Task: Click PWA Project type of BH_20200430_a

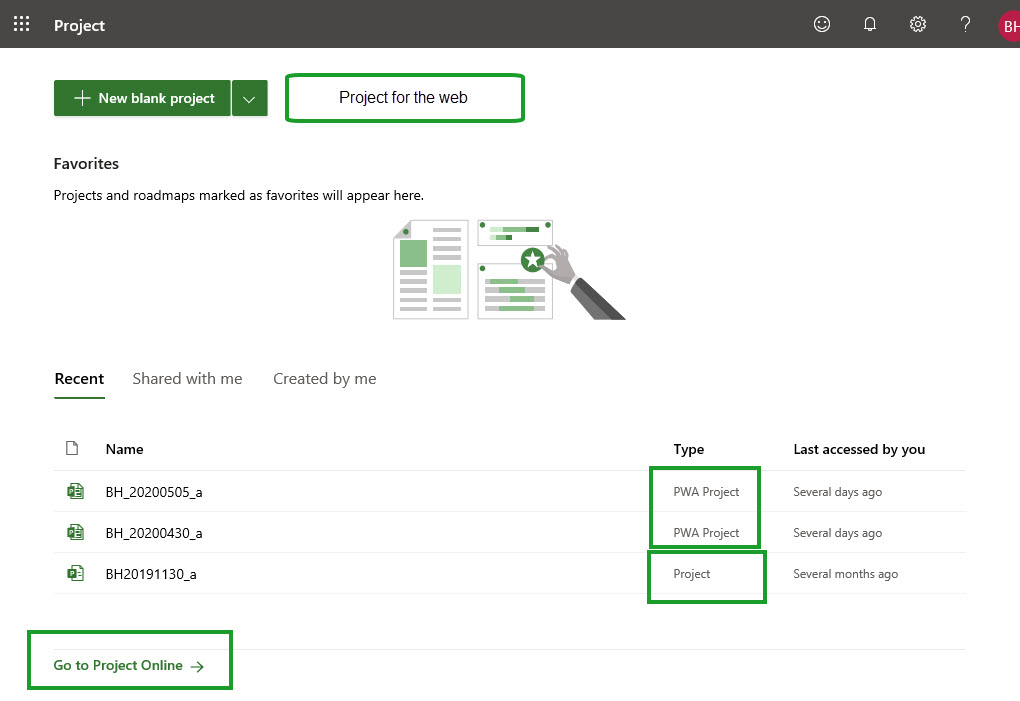Action: [706, 533]
